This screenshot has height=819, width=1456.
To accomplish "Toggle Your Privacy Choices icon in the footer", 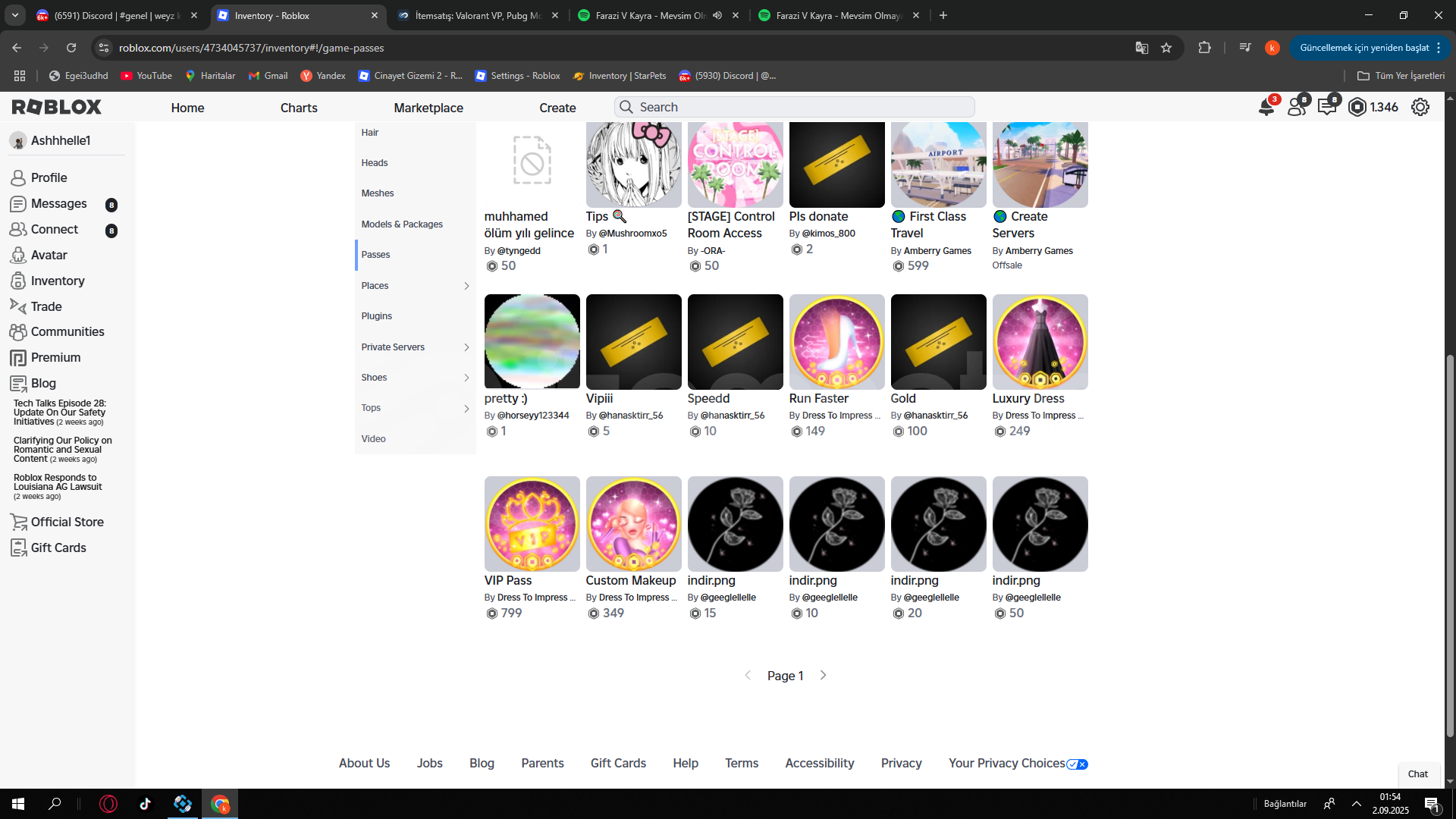I will pyautogui.click(x=1077, y=764).
